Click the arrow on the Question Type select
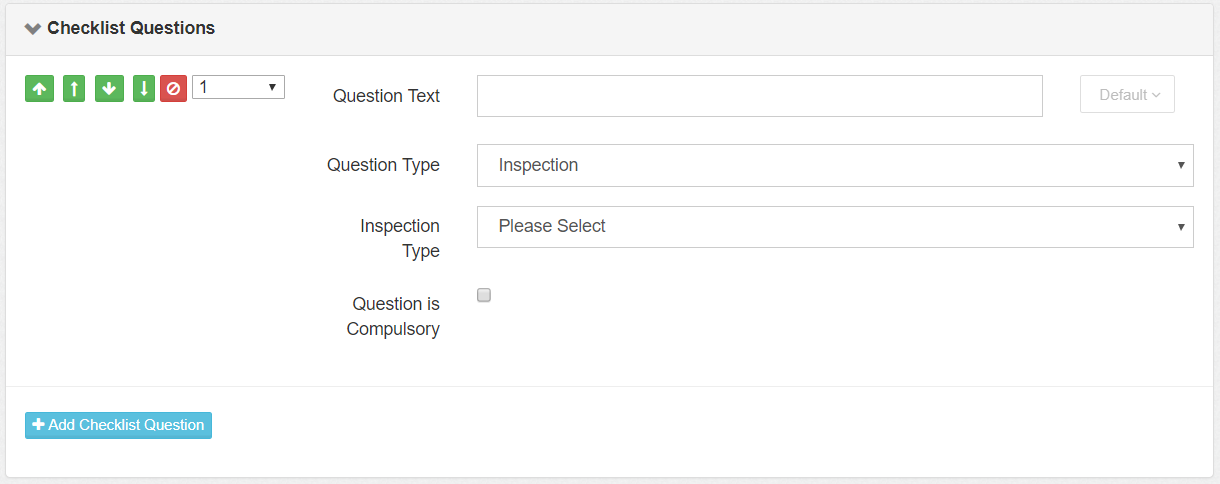1220x484 pixels. coord(1181,165)
